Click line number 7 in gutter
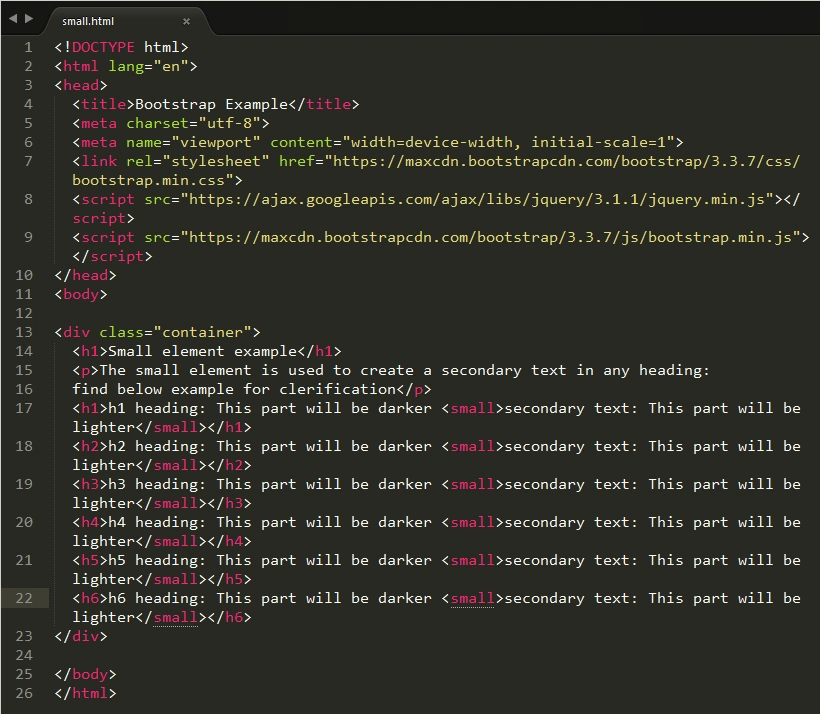The image size is (820, 714). coord(28,162)
